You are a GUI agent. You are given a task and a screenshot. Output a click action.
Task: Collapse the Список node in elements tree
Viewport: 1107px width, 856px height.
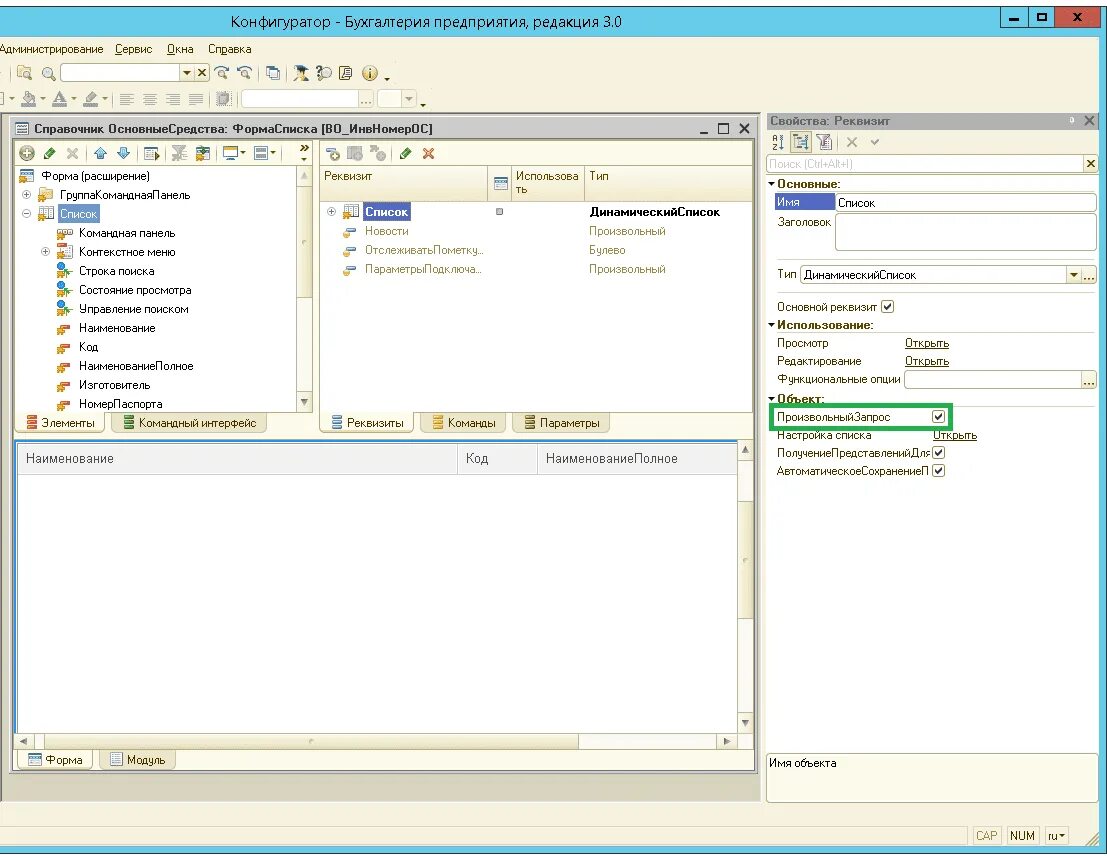click(26, 213)
